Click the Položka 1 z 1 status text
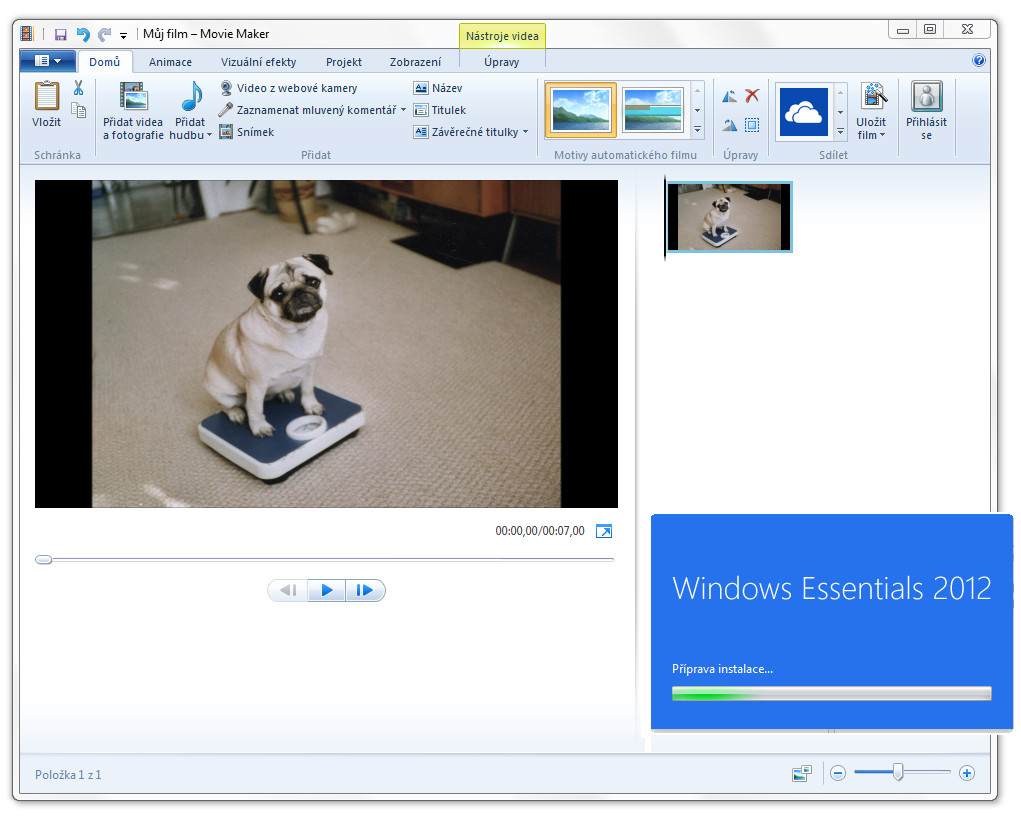The width and height of the screenshot is (1021, 818). [68, 774]
